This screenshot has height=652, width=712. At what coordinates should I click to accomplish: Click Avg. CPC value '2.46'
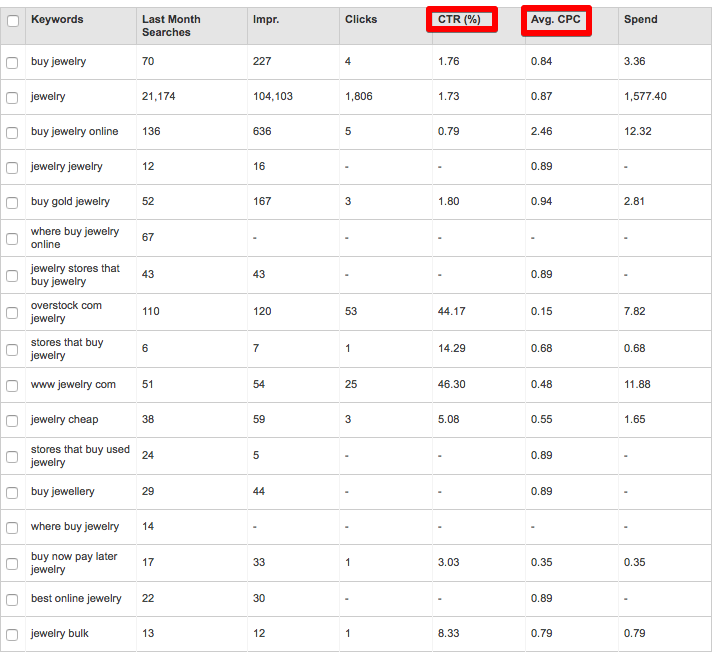[x=542, y=132]
